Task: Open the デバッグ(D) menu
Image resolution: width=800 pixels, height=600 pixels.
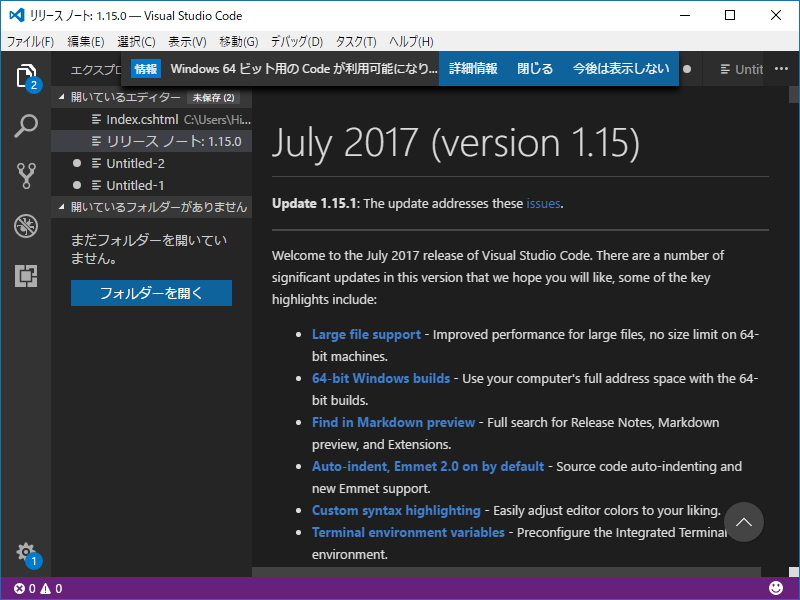Action: pos(297,41)
